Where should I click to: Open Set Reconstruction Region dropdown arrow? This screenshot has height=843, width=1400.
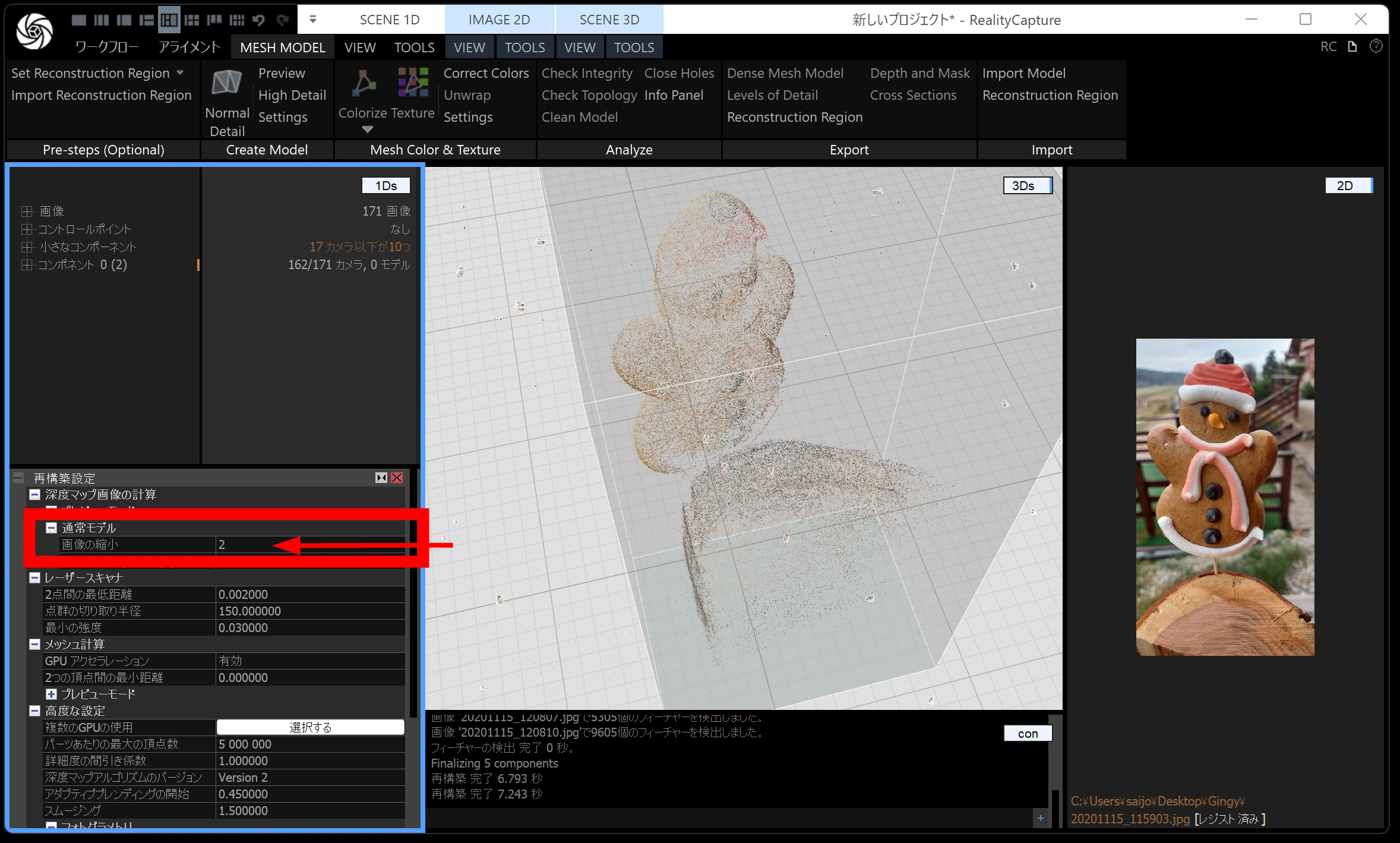click(x=180, y=72)
